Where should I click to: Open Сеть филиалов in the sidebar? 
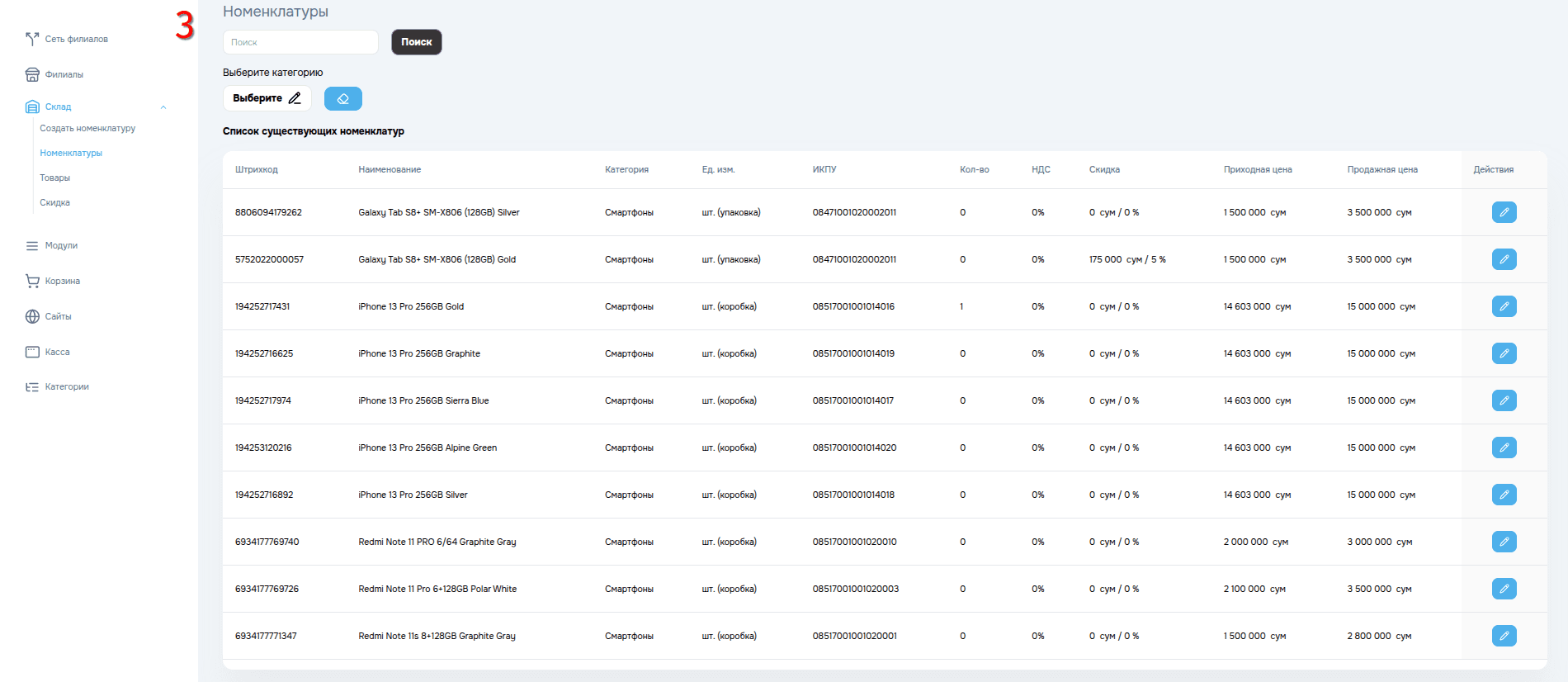click(x=76, y=39)
